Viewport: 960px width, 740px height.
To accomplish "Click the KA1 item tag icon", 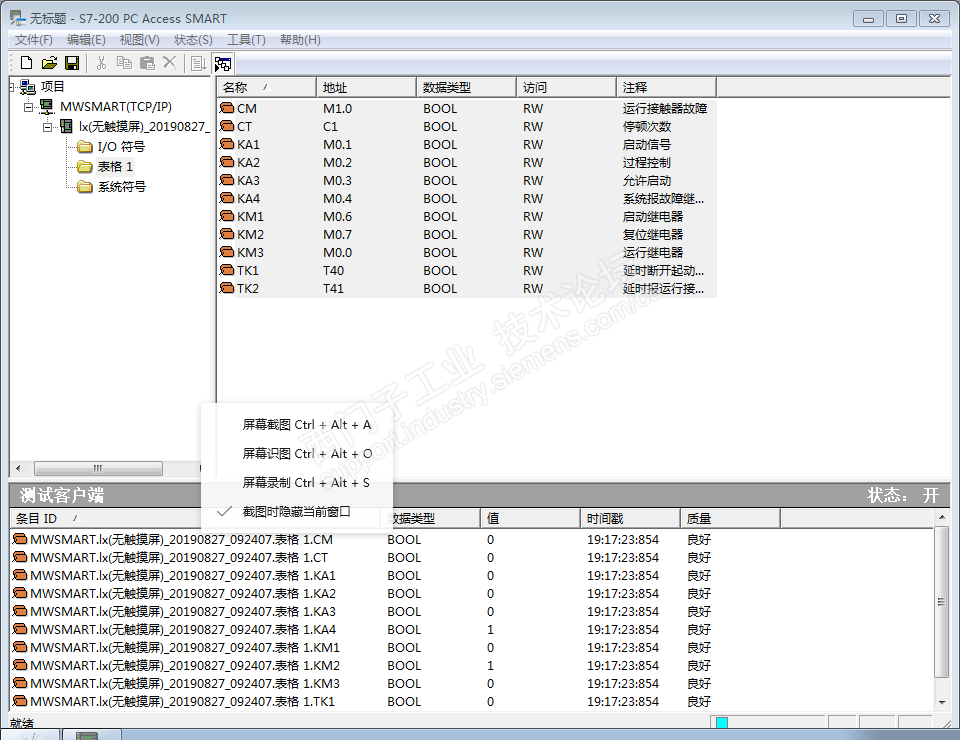I will click(227, 144).
